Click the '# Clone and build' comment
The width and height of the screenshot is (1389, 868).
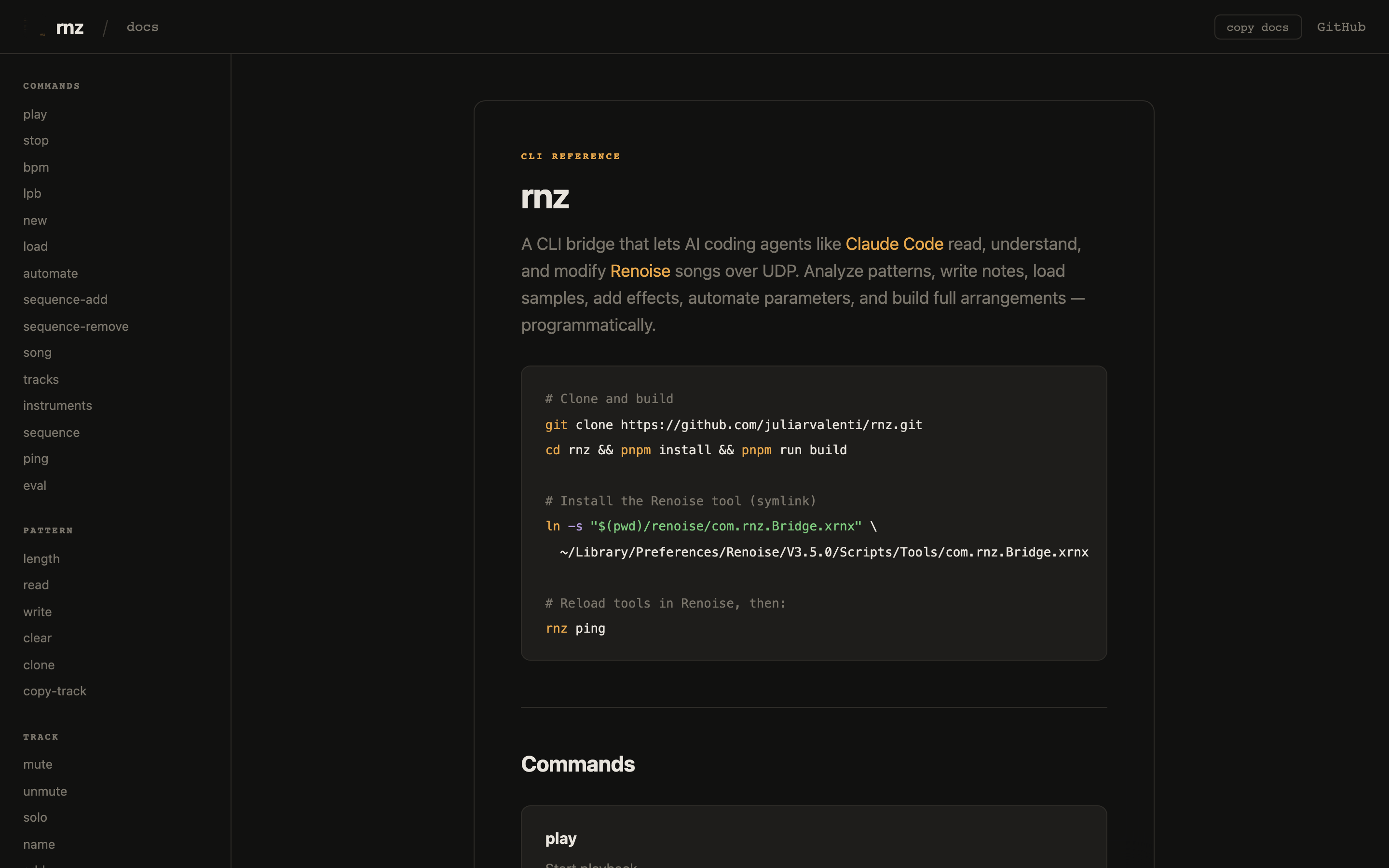(x=609, y=399)
